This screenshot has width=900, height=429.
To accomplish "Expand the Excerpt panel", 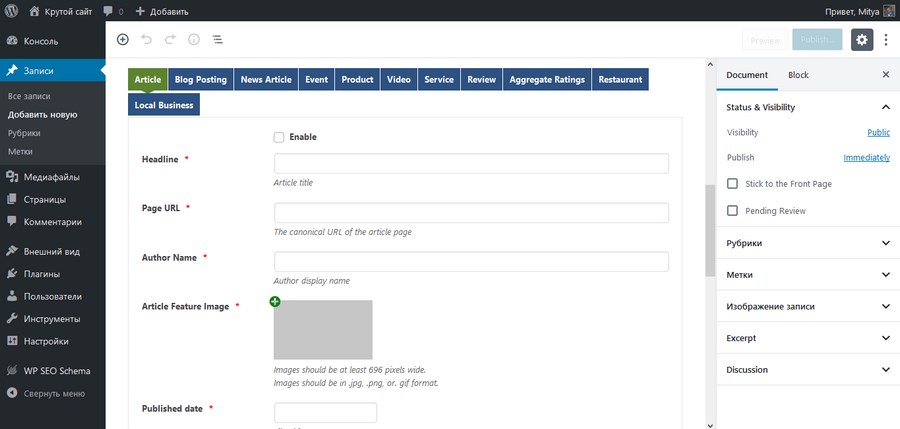I will click(808, 338).
